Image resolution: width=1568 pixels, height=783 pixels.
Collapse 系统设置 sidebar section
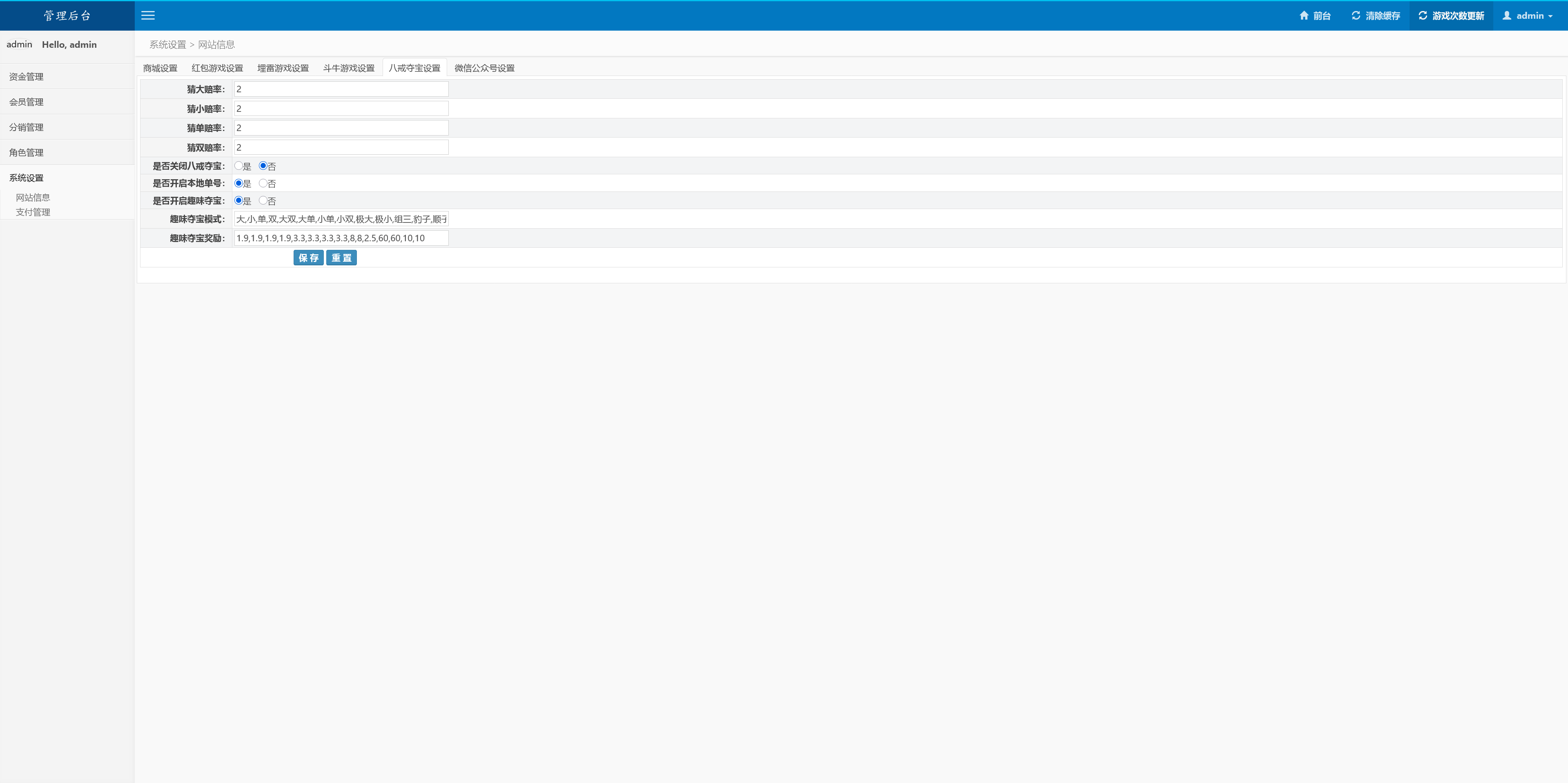(x=26, y=178)
